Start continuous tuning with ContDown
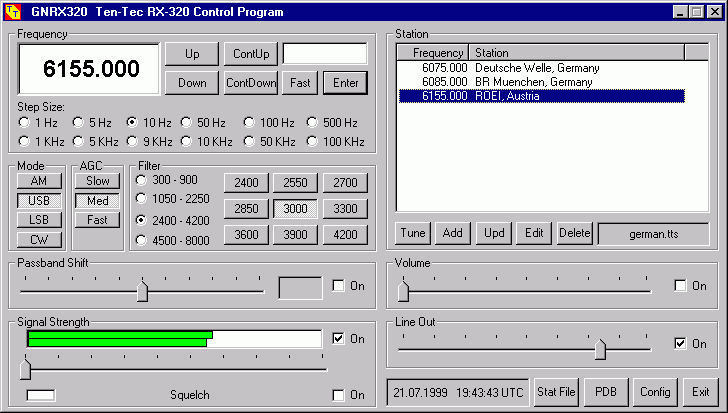728x413 pixels. click(251, 83)
